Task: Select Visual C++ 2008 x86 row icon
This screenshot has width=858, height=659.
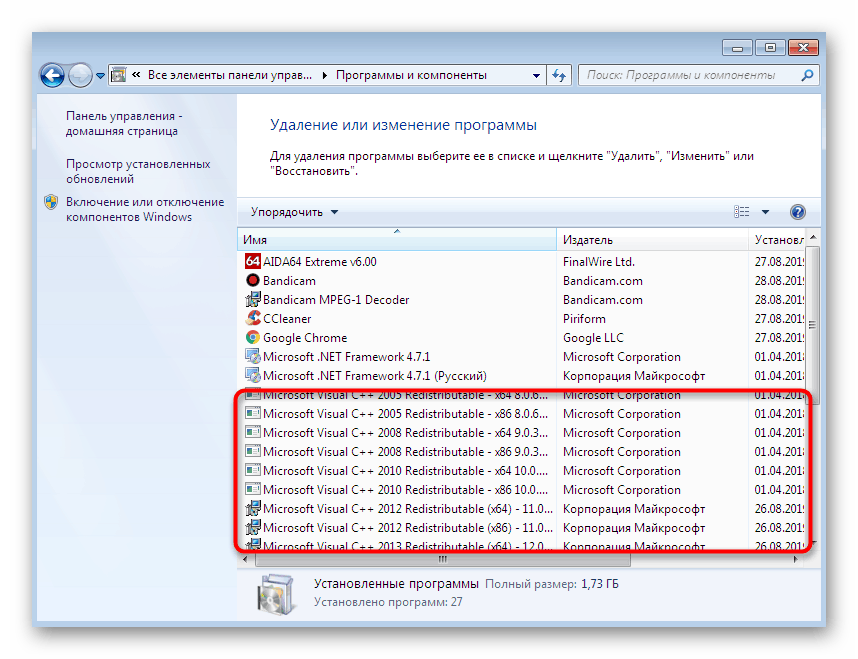Action: click(252, 452)
